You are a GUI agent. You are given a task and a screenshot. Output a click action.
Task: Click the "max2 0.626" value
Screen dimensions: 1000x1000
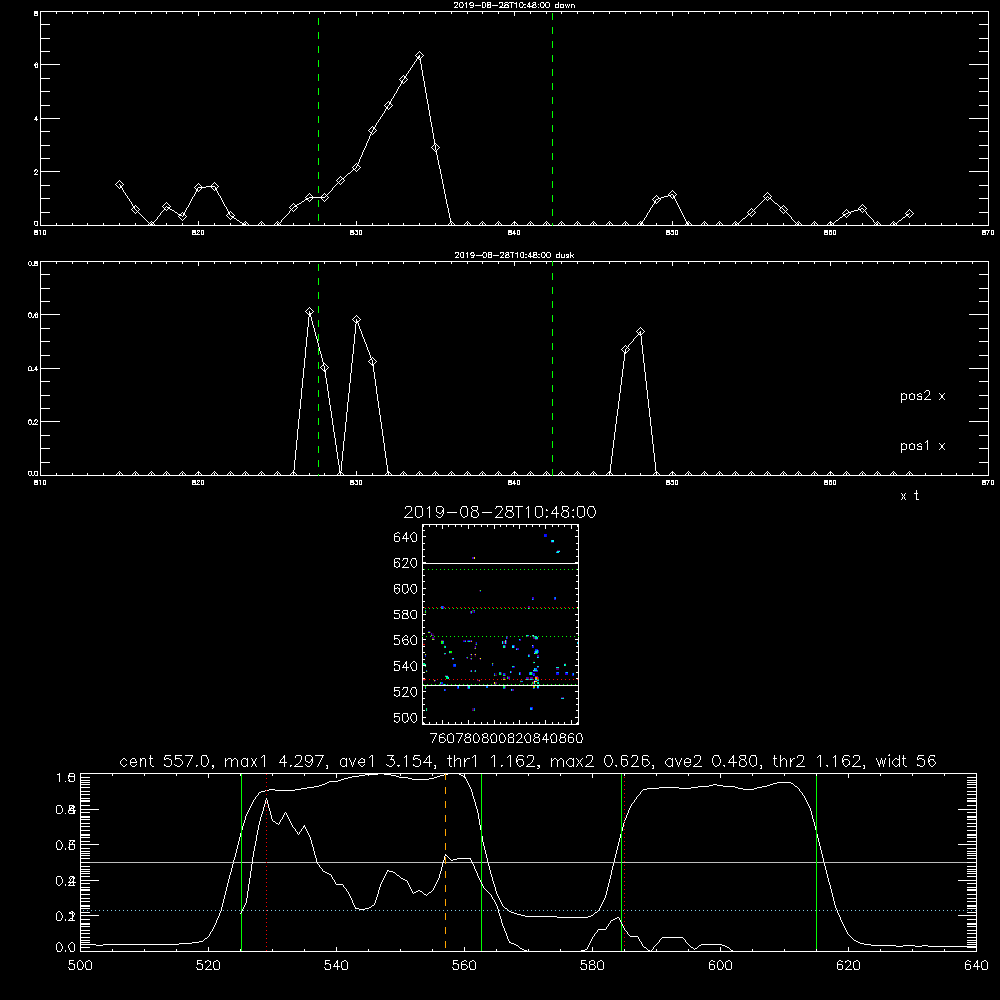(x=599, y=761)
